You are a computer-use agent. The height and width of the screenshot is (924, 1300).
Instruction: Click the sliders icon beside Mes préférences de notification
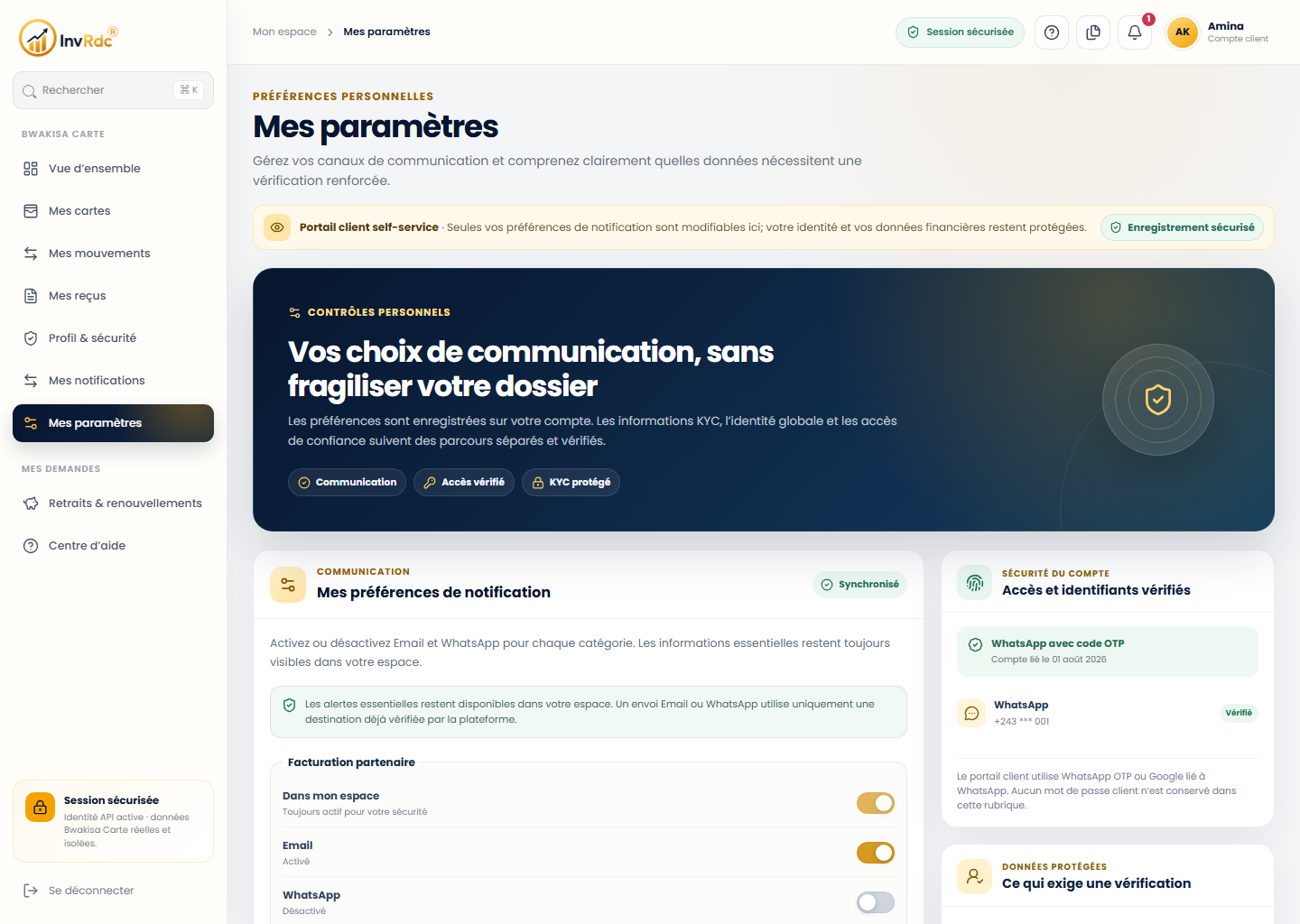coord(288,585)
